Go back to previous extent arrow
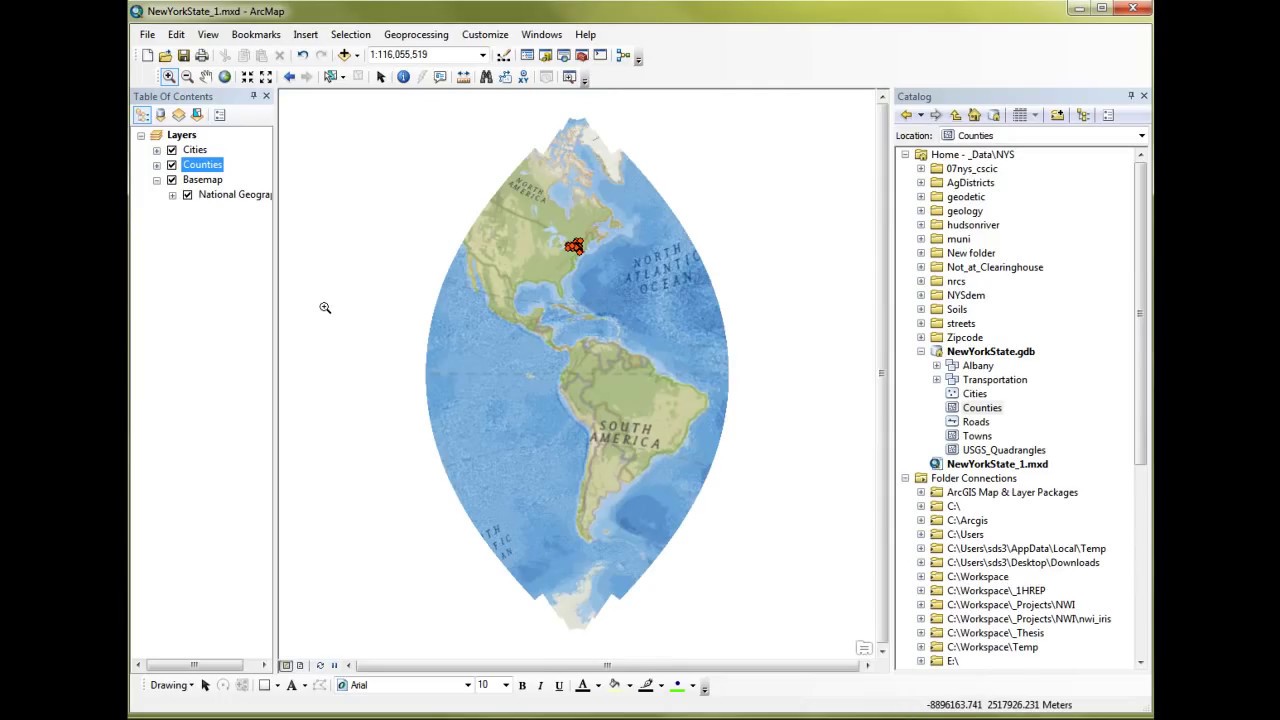The width and height of the screenshot is (1280, 720). click(289, 77)
